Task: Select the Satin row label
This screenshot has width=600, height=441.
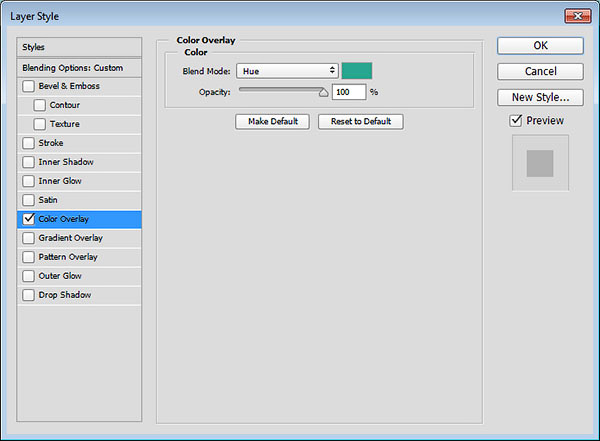Action: point(48,200)
